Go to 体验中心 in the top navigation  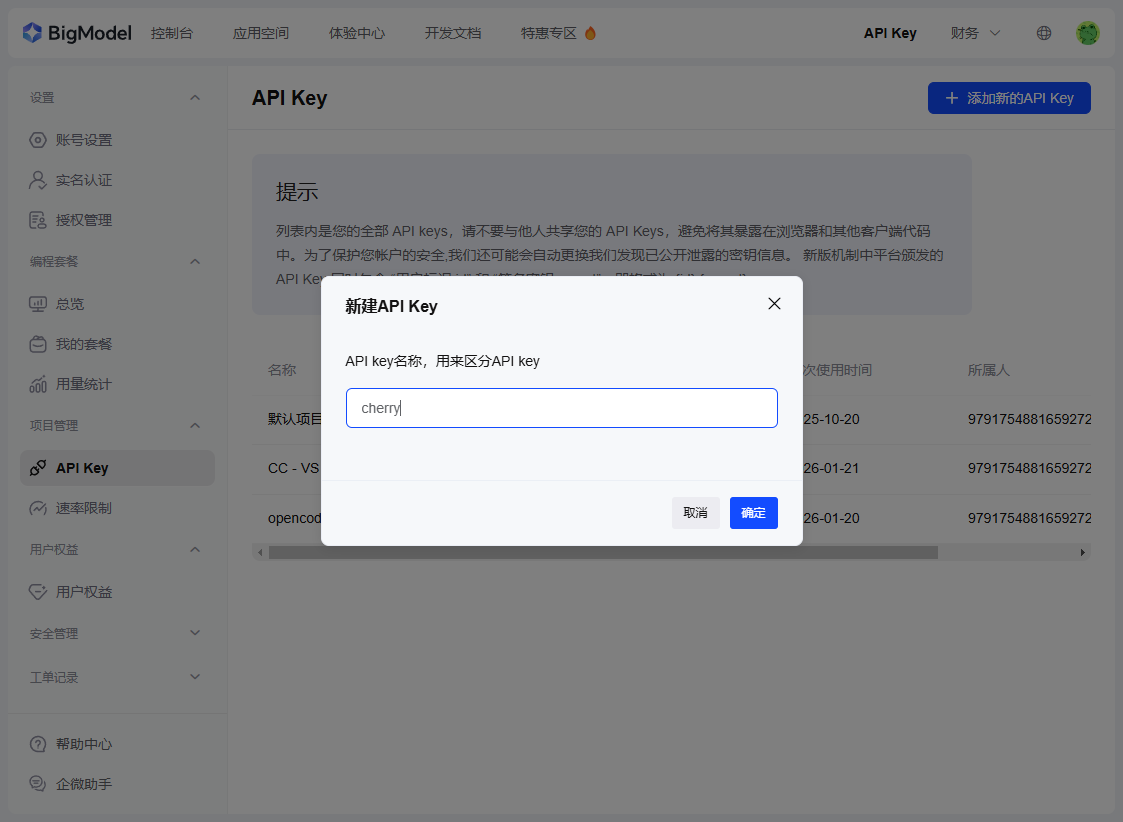[357, 33]
